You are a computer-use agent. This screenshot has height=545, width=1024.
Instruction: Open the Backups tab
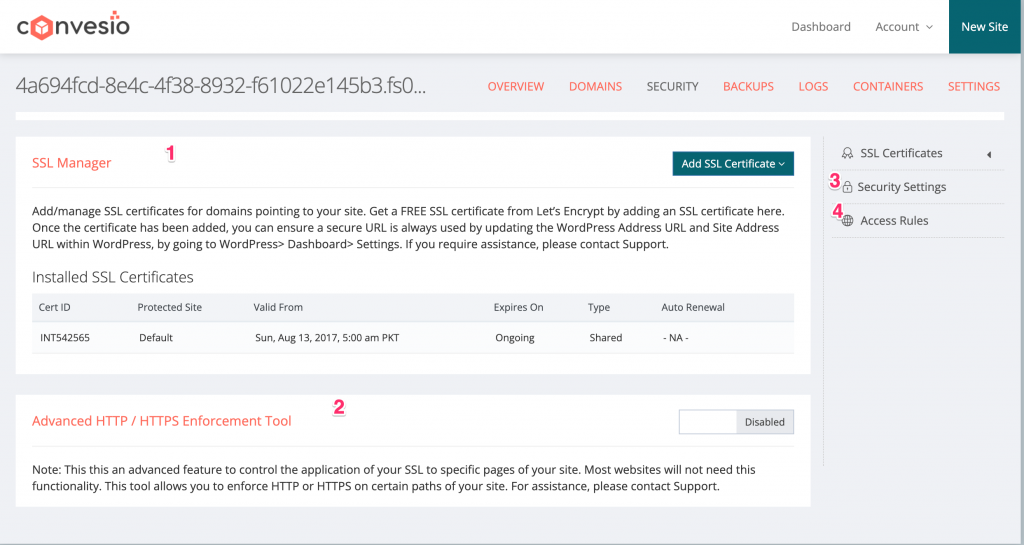click(748, 86)
